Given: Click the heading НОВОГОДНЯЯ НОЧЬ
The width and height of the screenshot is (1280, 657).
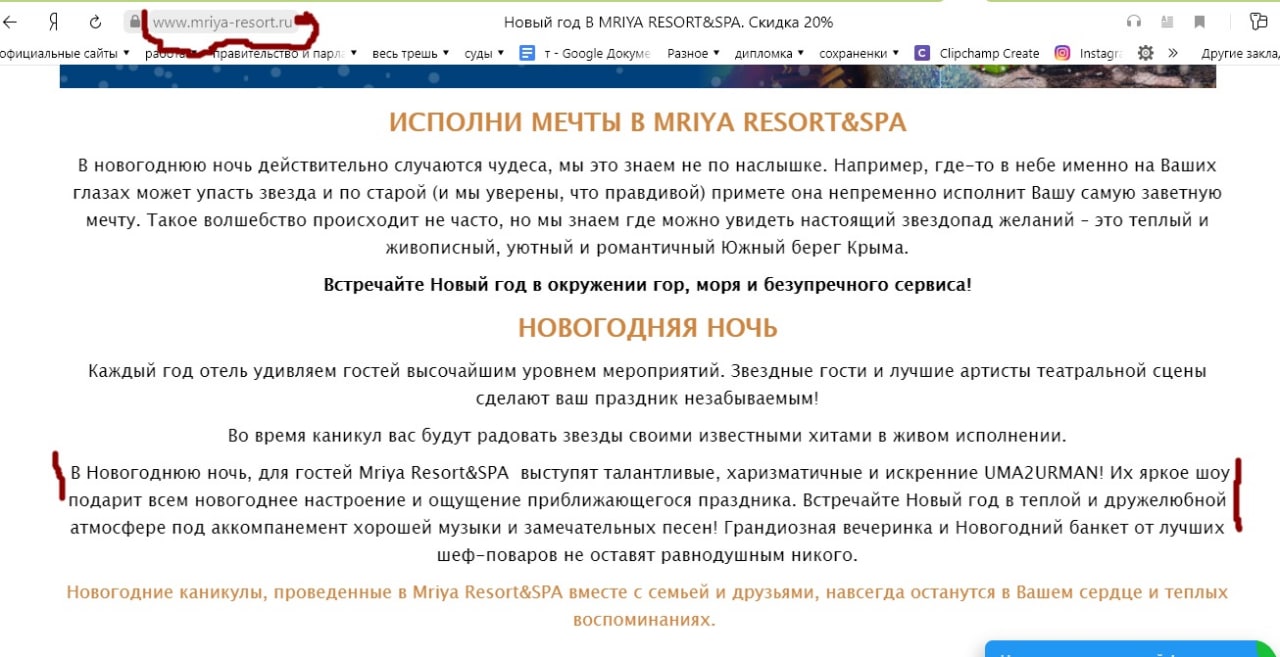Looking at the screenshot, I should point(647,327).
